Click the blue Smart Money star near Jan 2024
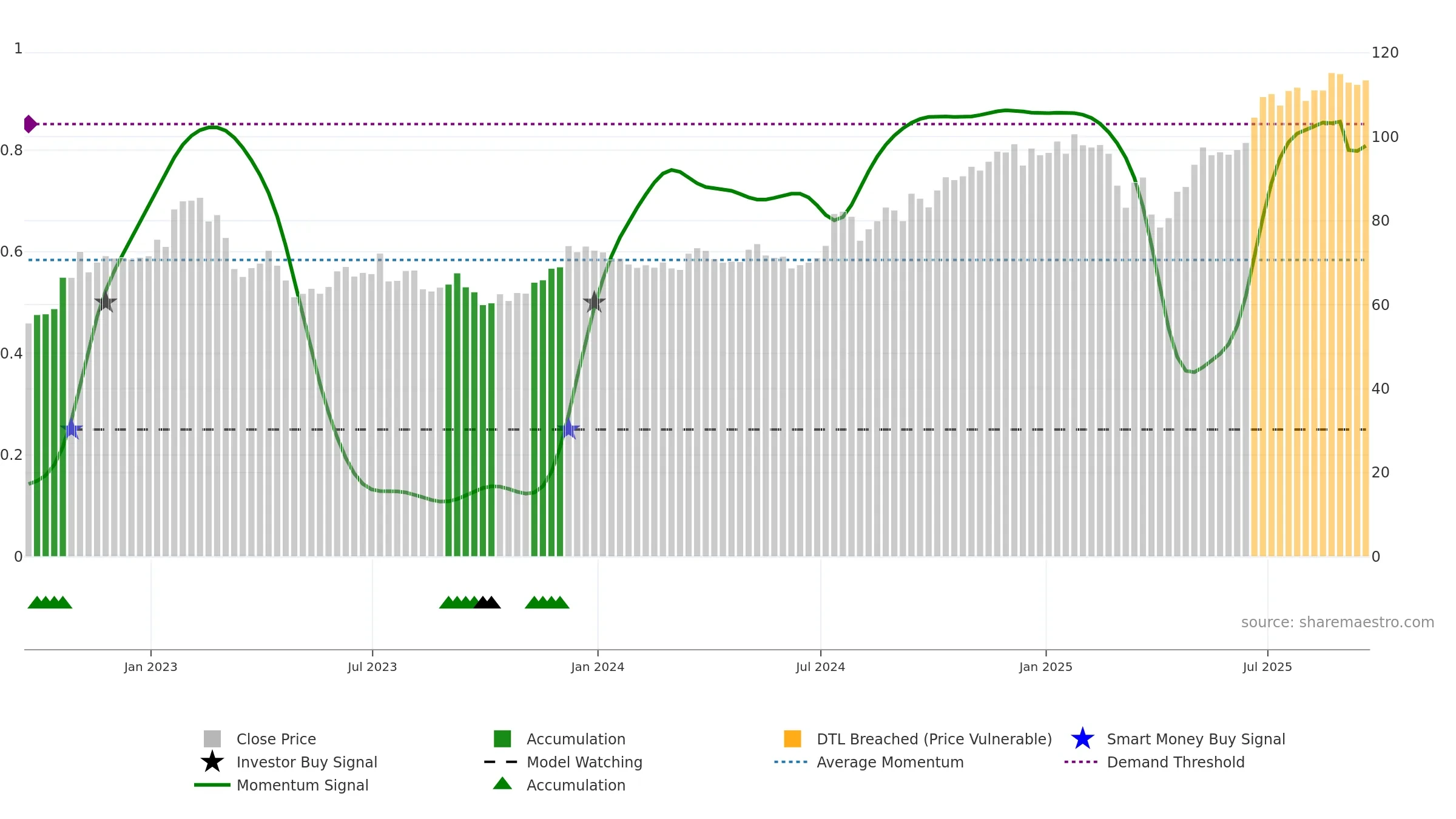Screen dimensions: 1456x819 coord(569,430)
